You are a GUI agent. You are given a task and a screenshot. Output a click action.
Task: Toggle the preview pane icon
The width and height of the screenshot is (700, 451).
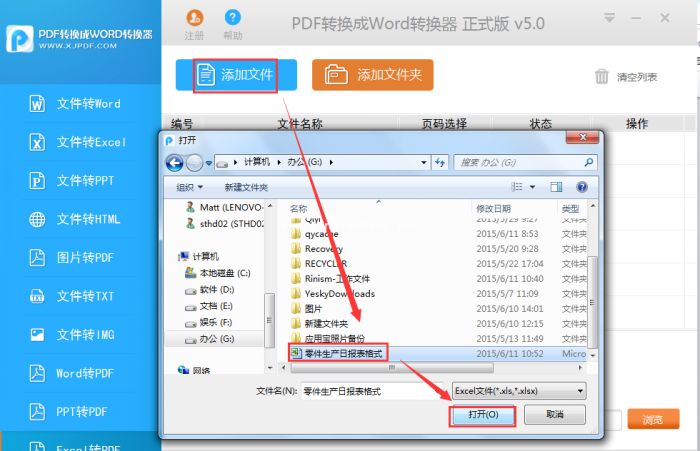click(x=556, y=187)
